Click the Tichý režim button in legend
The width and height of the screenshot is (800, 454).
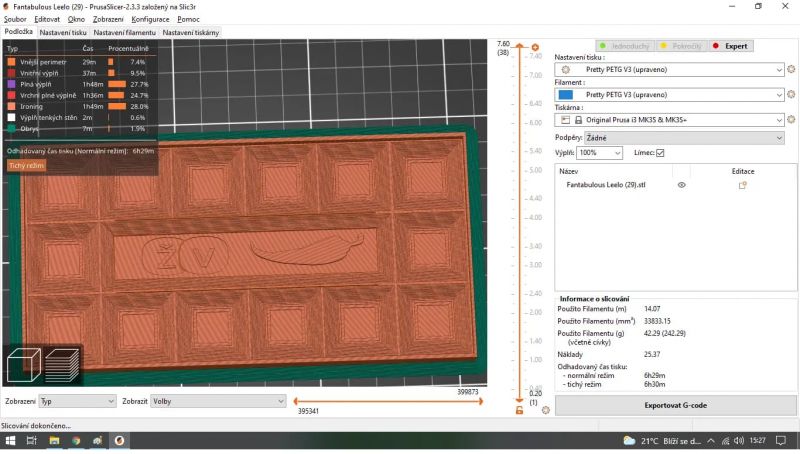click(27, 165)
